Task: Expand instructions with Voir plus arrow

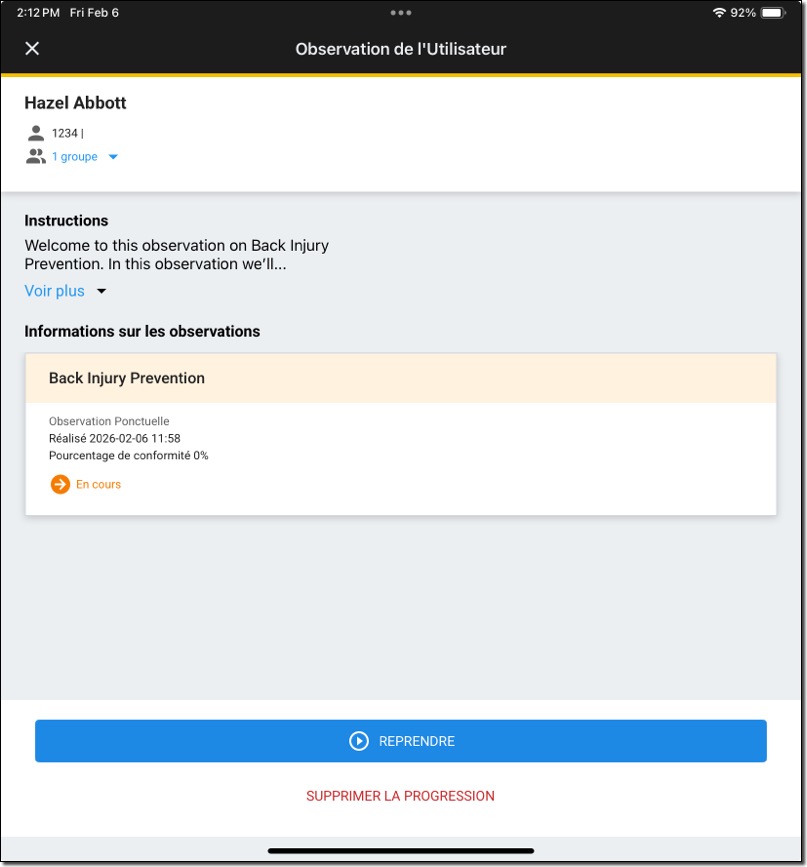Action: [101, 291]
